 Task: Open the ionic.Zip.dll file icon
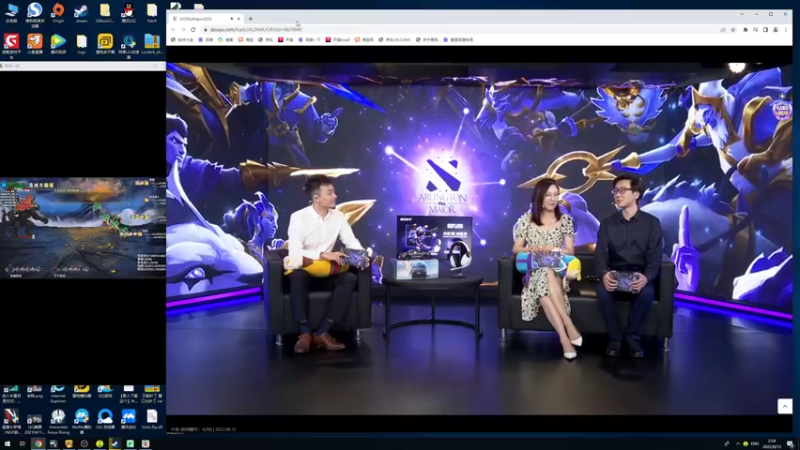pyautogui.click(x=152, y=417)
